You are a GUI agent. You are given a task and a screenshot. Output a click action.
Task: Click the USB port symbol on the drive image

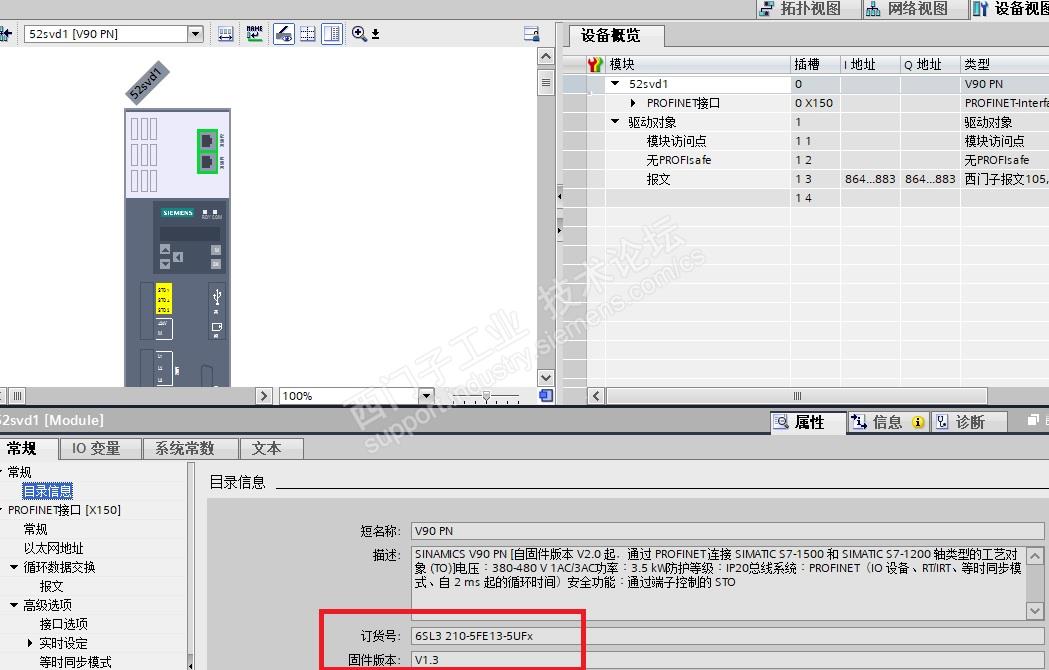217,297
